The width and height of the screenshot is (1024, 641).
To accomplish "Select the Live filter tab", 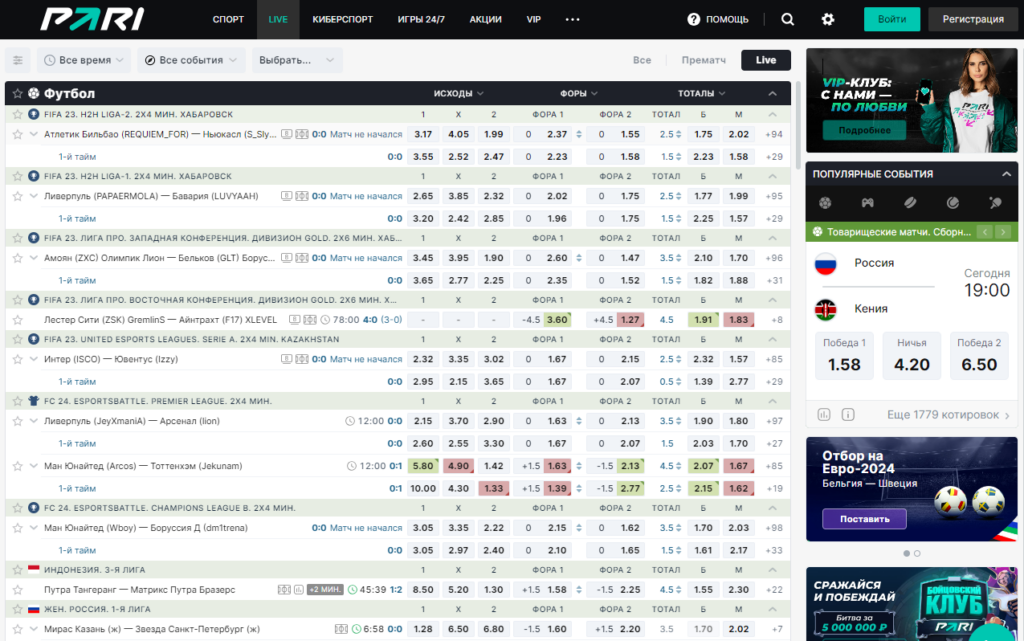I will 766,60.
